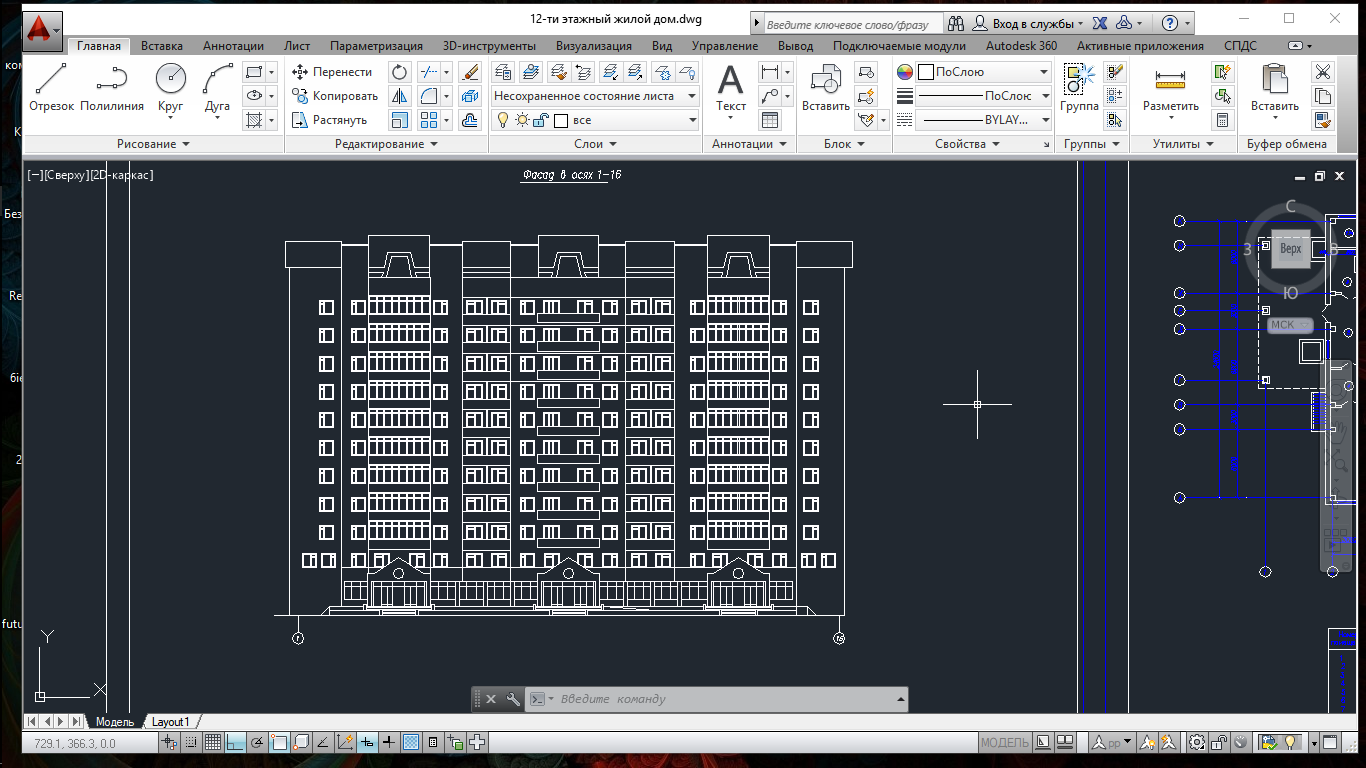The height and width of the screenshot is (768, 1366).
Task: Click Копировать (Copy) button
Action: [x=334, y=96]
